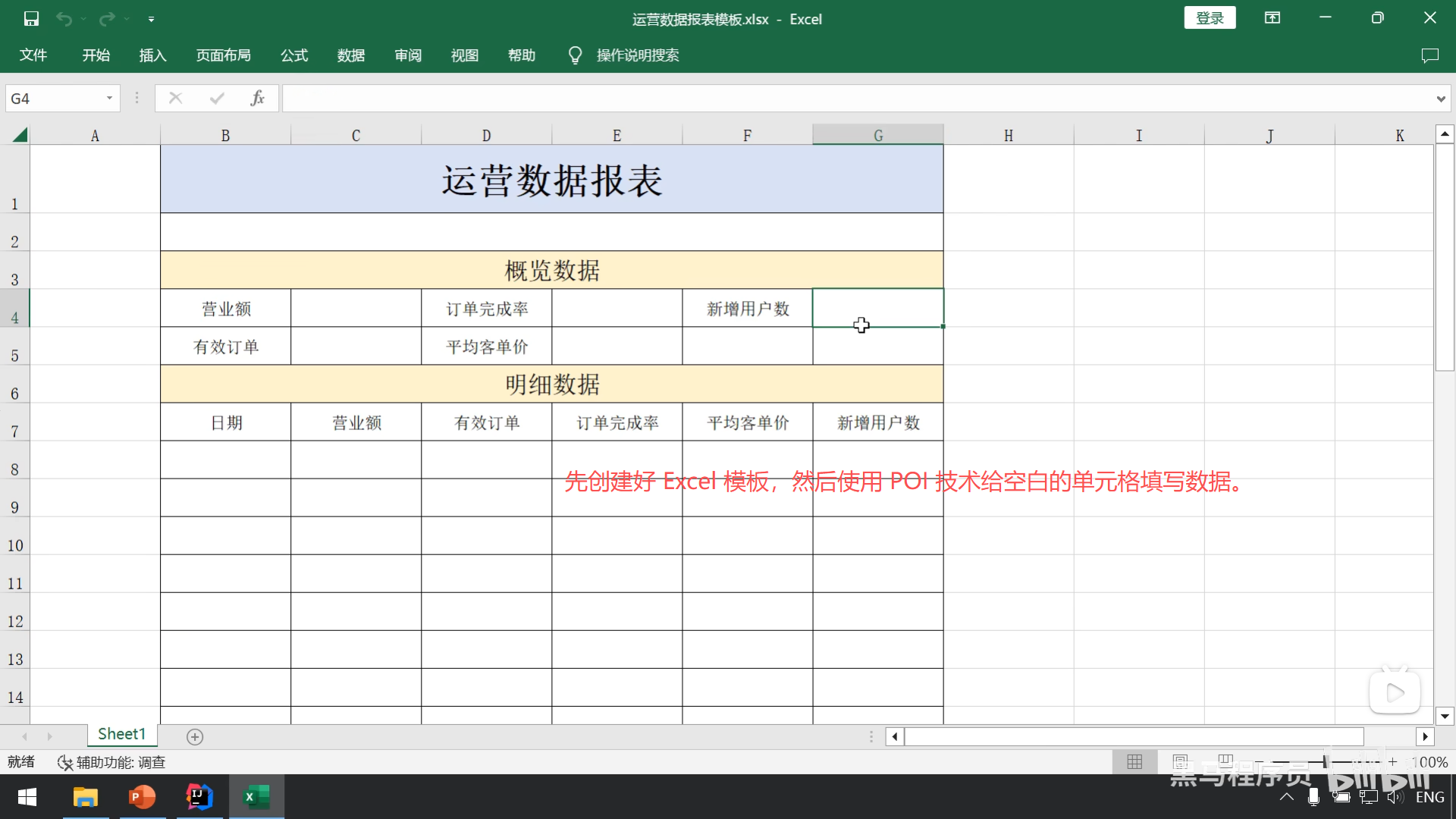
Task: Switch to Normal view in status bar
Action: click(1134, 761)
